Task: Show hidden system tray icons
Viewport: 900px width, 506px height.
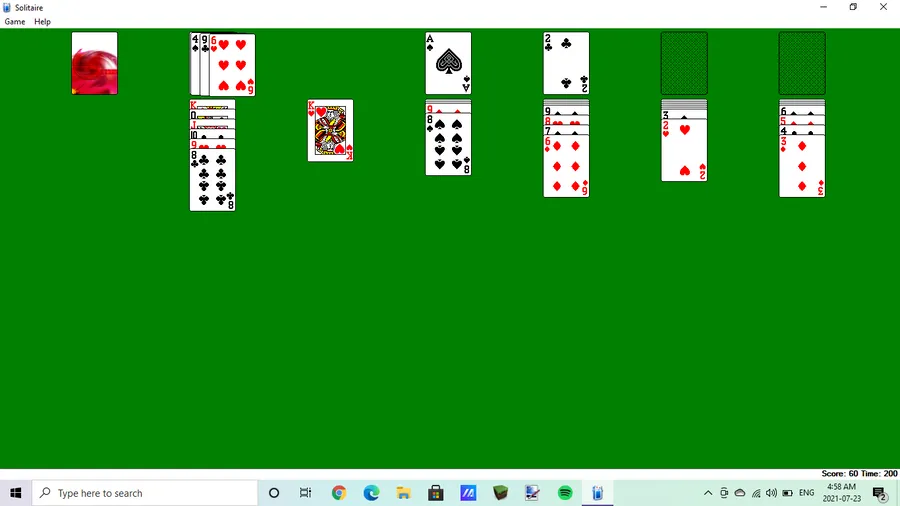Action: (x=708, y=493)
